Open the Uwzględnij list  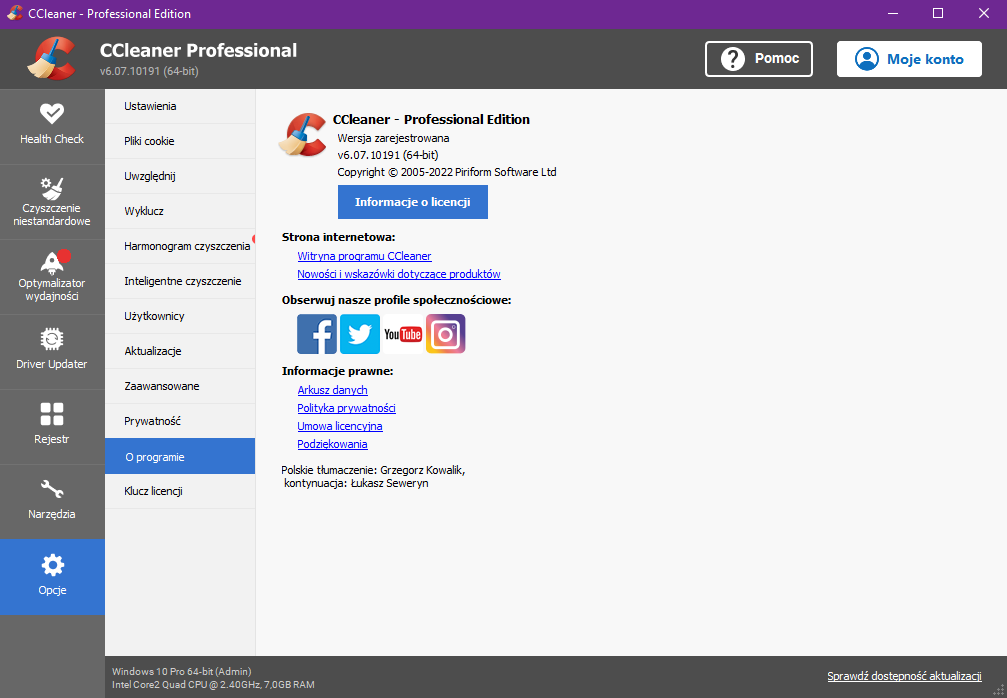pos(180,176)
